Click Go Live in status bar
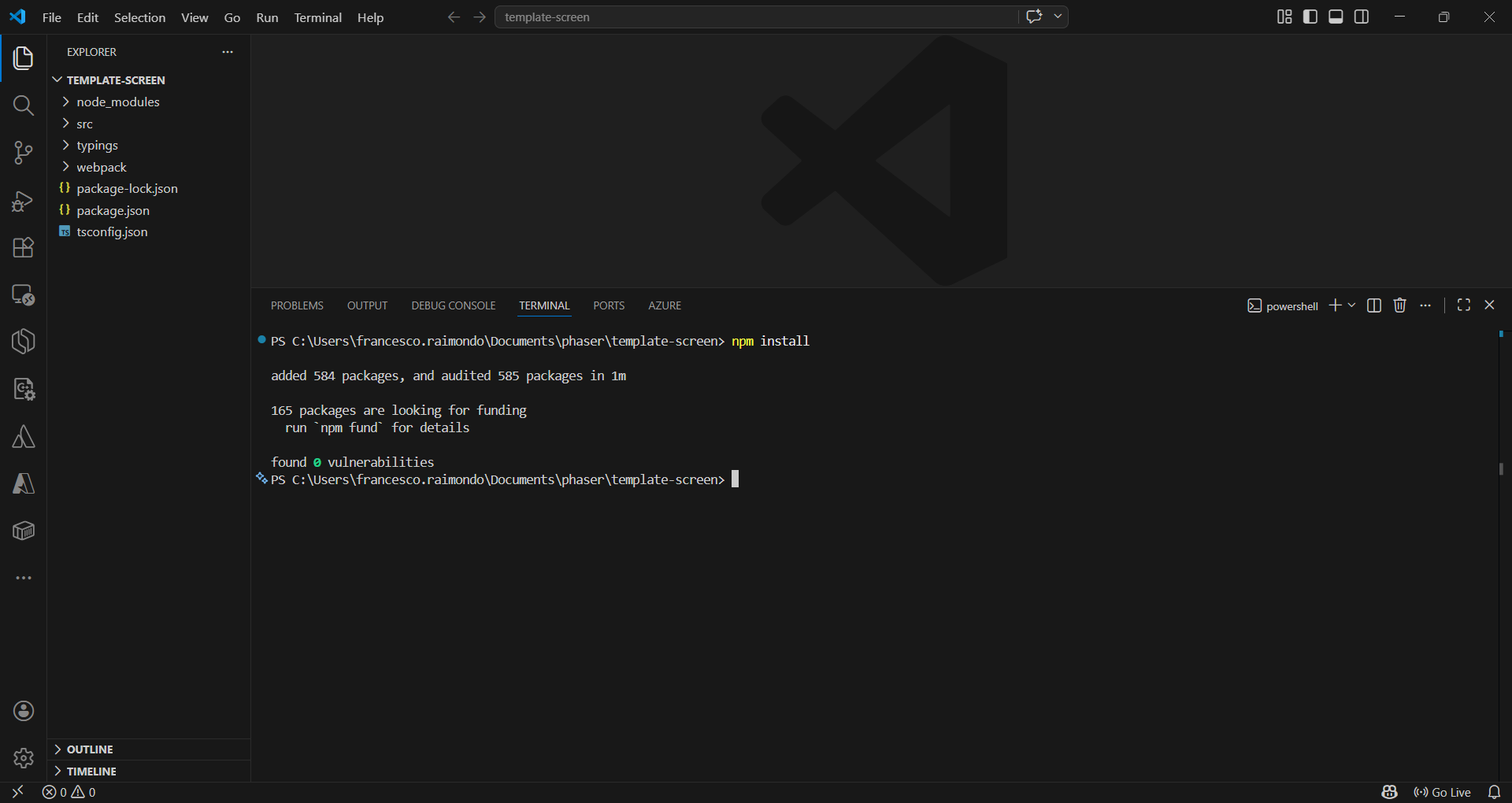 point(1443,792)
